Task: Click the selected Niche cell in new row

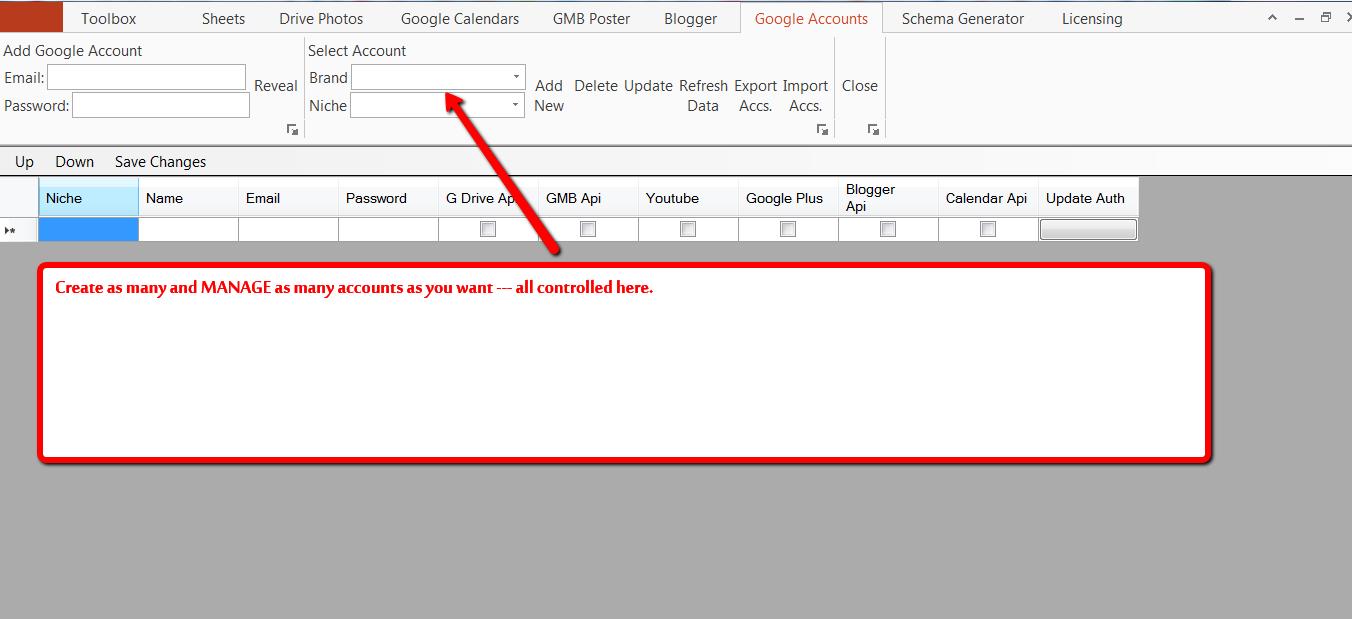Action: pos(88,230)
